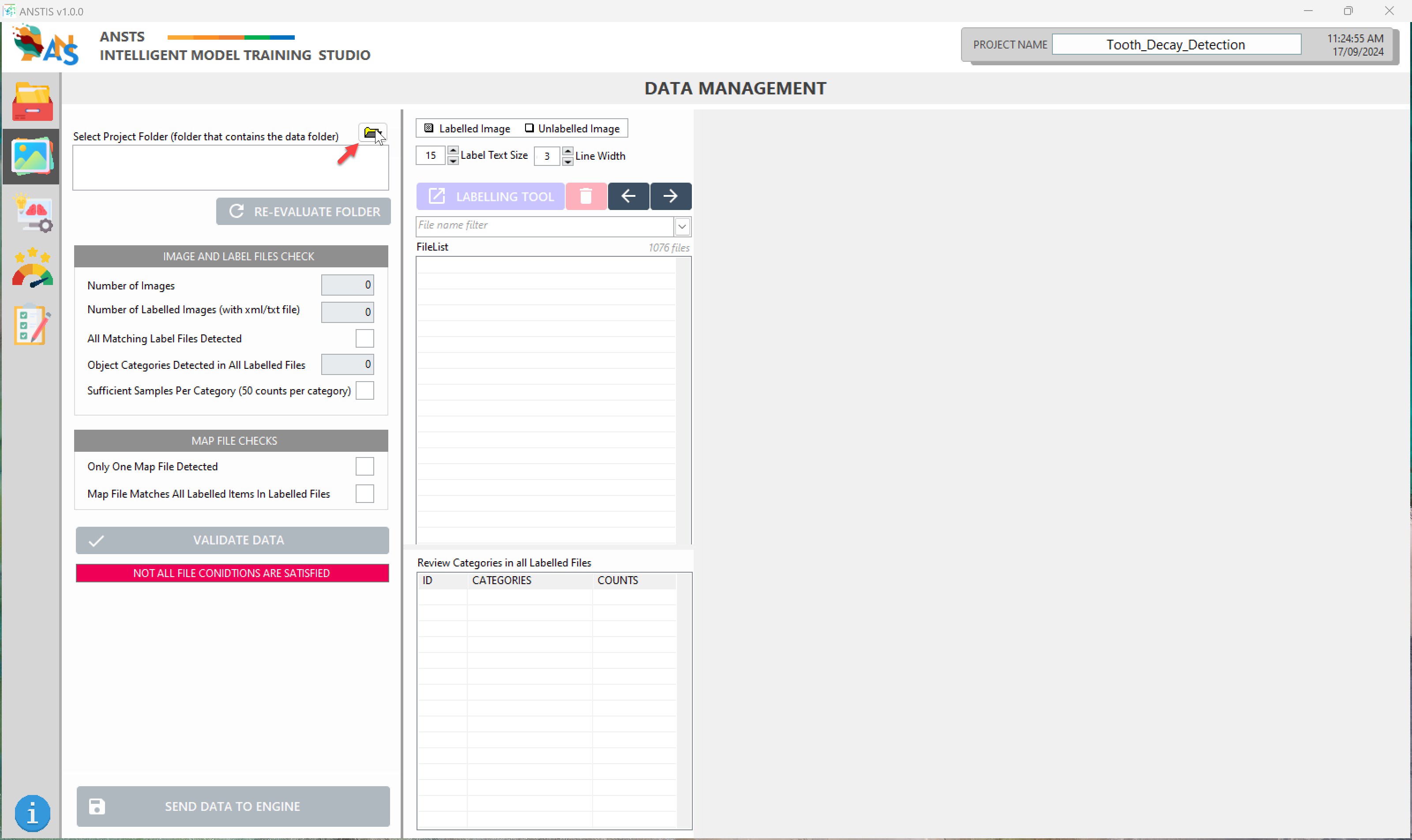Screen dimensions: 1412x840
Task: Click the RE-EVALUATE FOLDER button
Action: (304, 212)
